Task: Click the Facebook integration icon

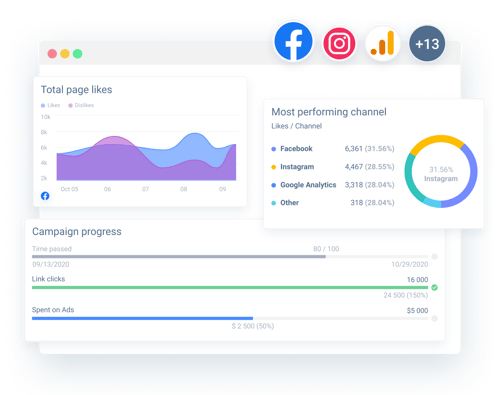Action: coord(293,42)
